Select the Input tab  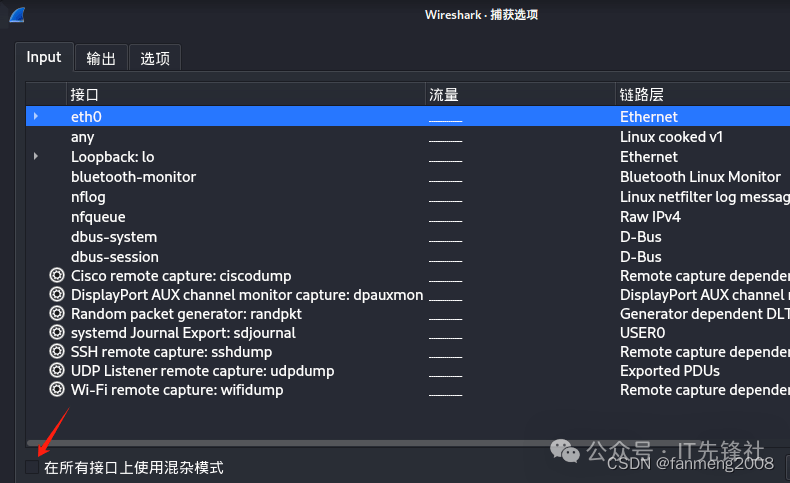(x=44, y=57)
